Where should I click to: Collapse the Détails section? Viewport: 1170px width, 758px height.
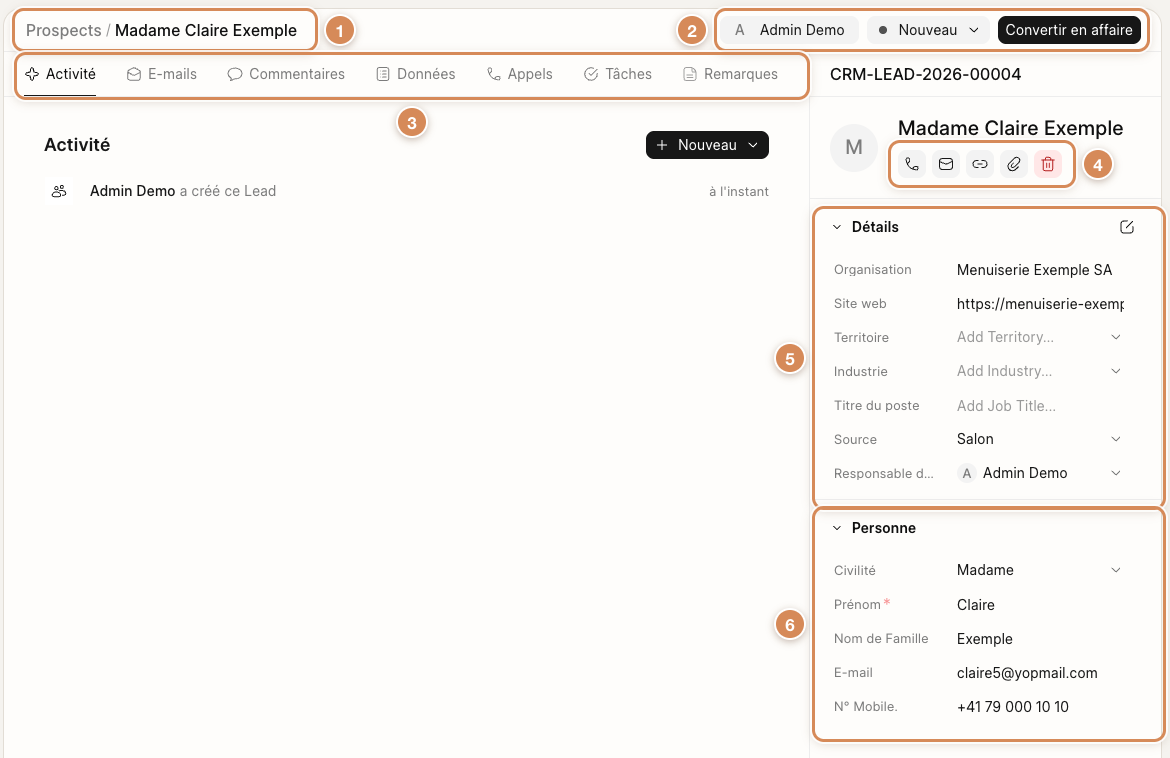866,227
